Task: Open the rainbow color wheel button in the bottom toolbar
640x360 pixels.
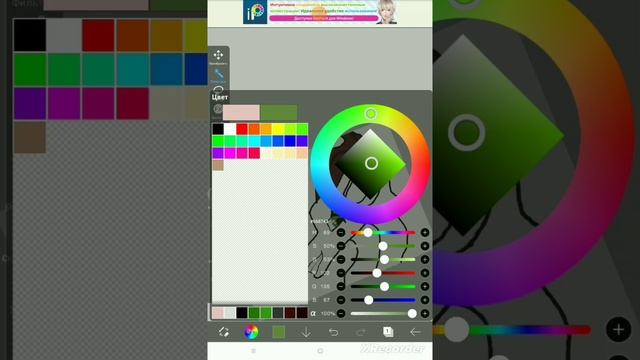Action: [x=251, y=332]
